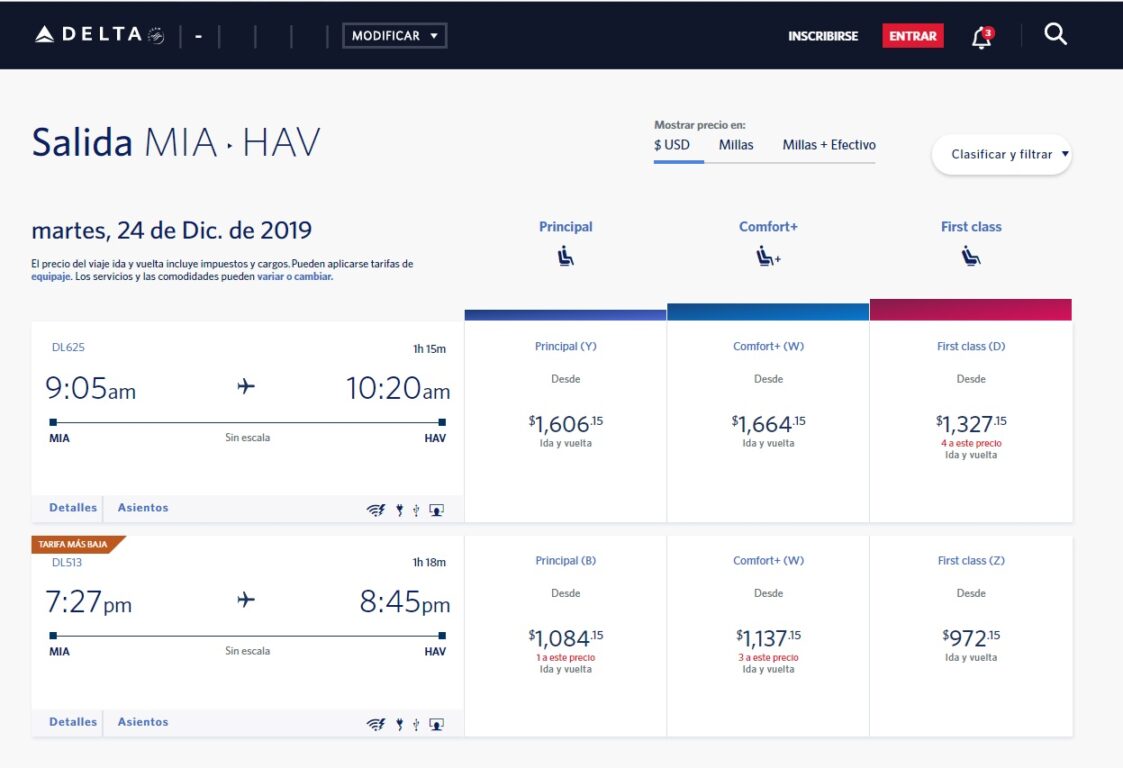Click Wi-Fi icon for flight DL513
Image resolution: width=1123 pixels, height=768 pixels.
click(x=376, y=724)
